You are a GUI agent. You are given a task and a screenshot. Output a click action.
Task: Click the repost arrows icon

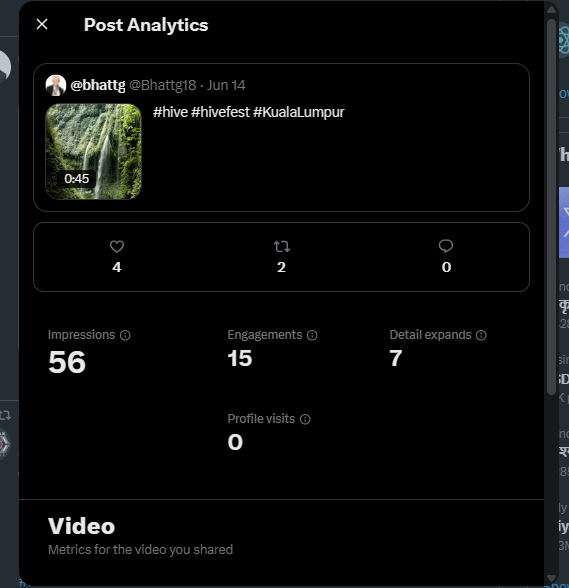click(x=281, y=246)
